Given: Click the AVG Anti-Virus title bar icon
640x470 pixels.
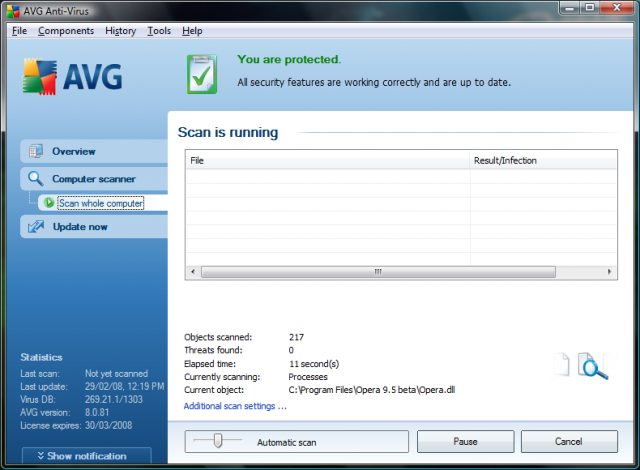Looking at the screenshot, I should tap(13, 11).
